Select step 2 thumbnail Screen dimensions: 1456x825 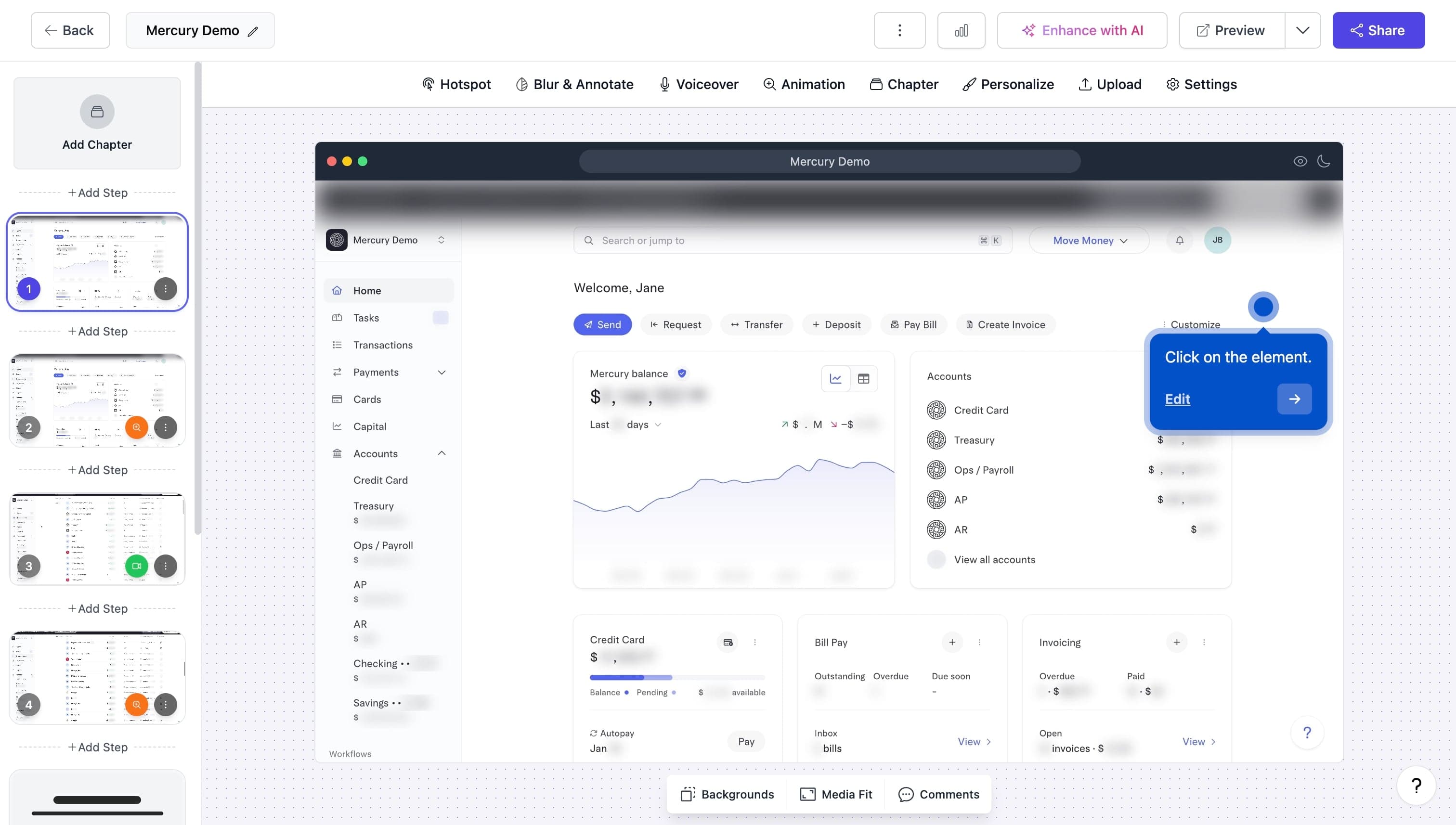coord(97,400)
